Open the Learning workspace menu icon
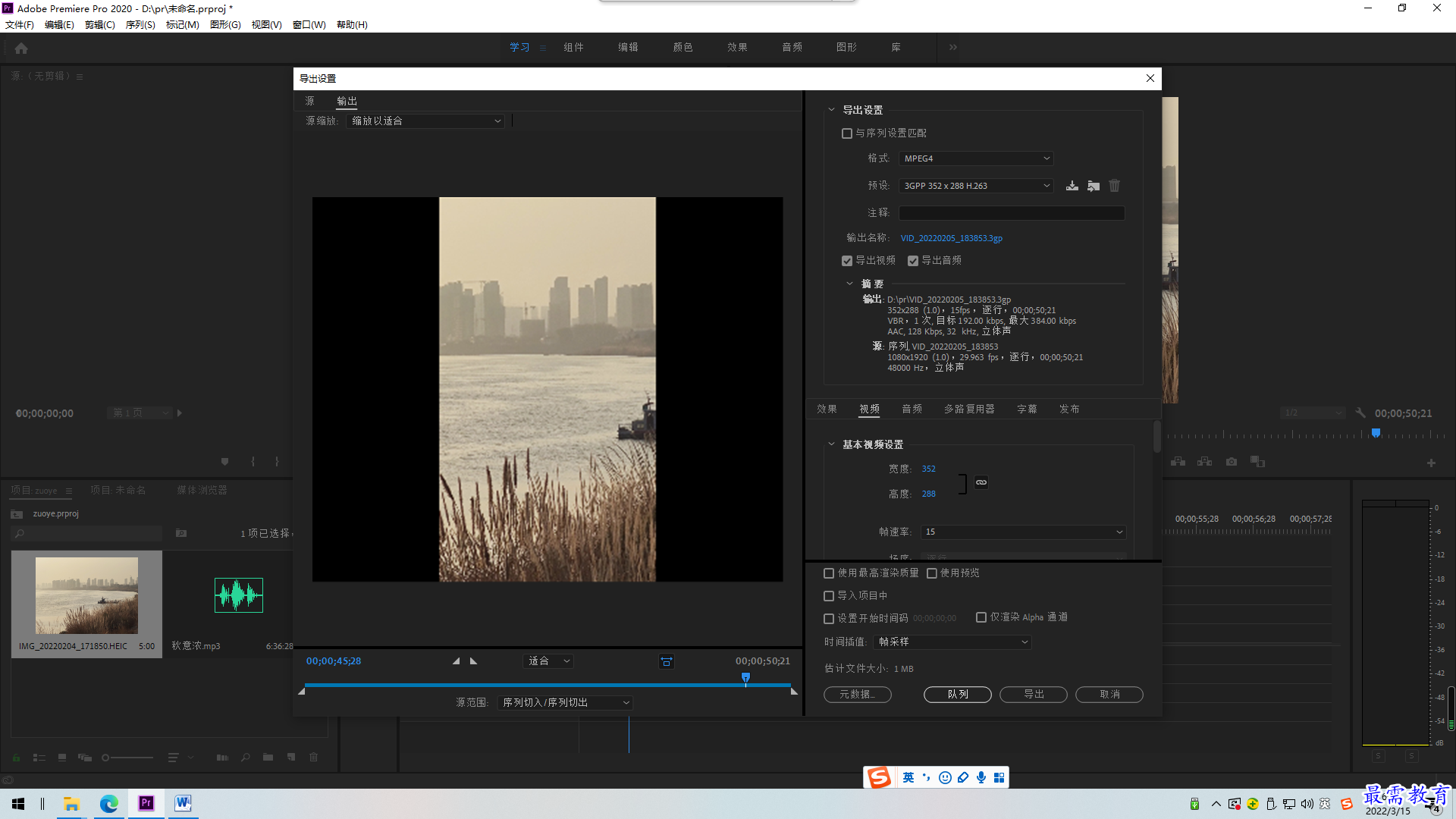Screen dimensions: 1456x819 click(543, 48)
